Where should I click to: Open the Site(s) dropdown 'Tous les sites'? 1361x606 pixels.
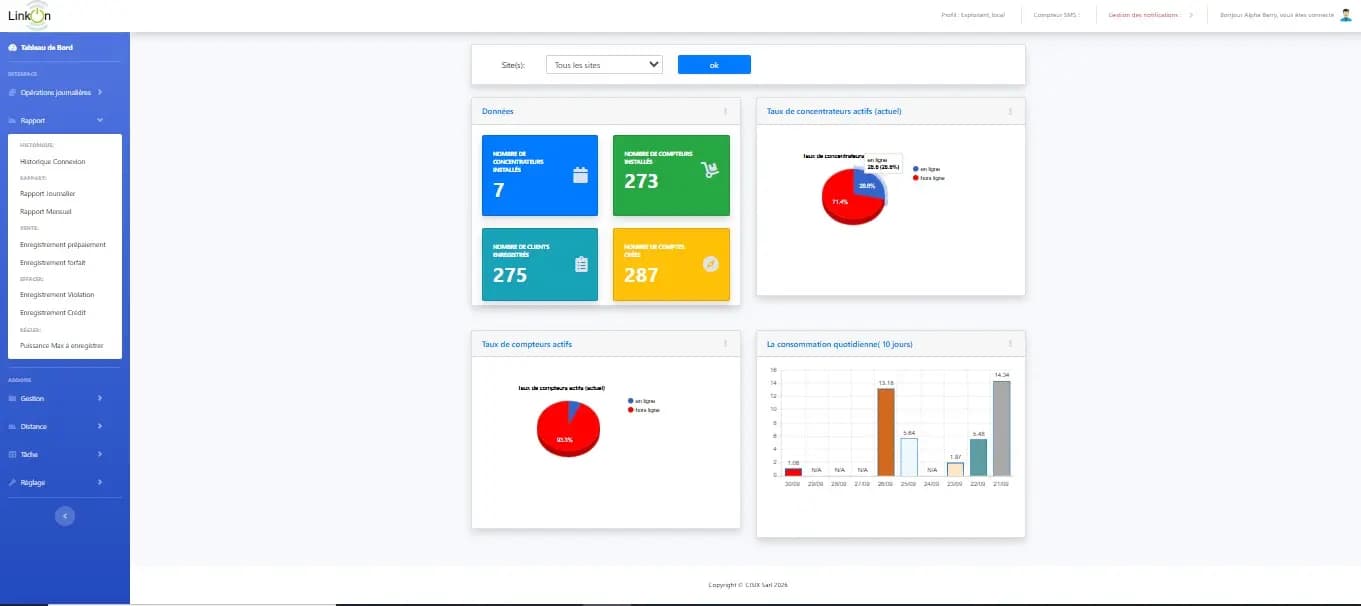click(604, 64)
